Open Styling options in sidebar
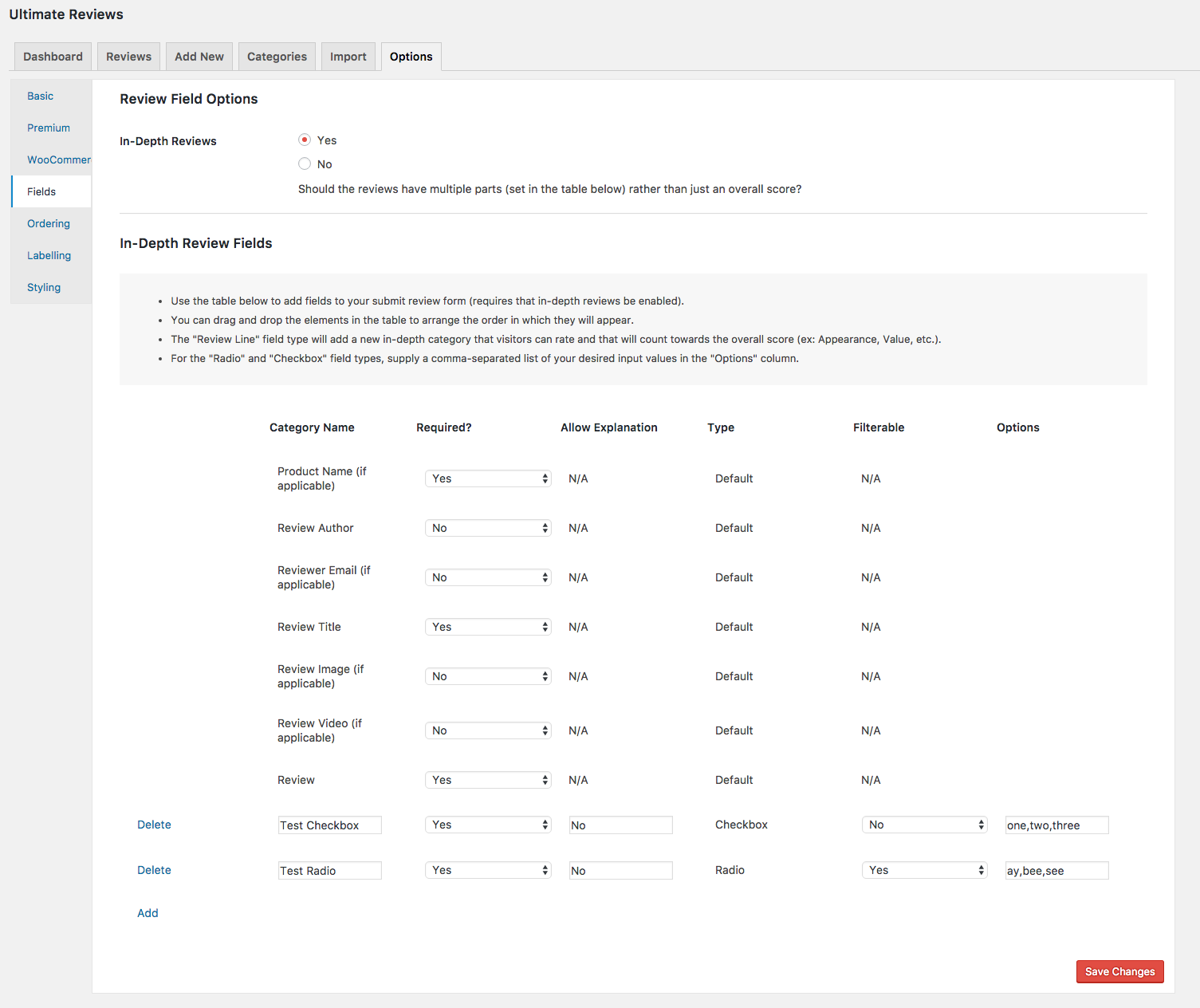 tap(44, 287)
